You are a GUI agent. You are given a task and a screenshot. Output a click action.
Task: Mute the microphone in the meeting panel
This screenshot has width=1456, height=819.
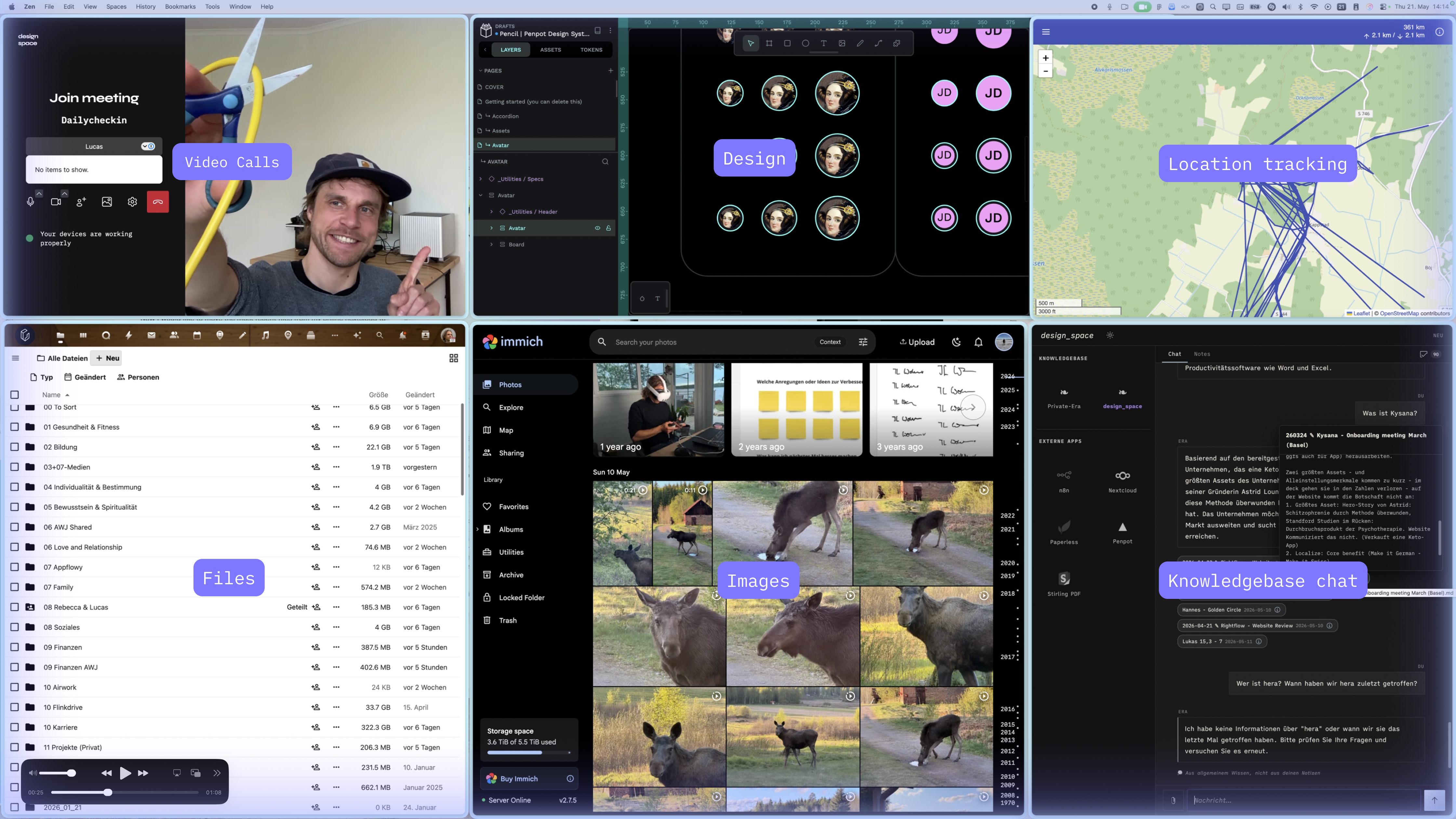(31, 202)
